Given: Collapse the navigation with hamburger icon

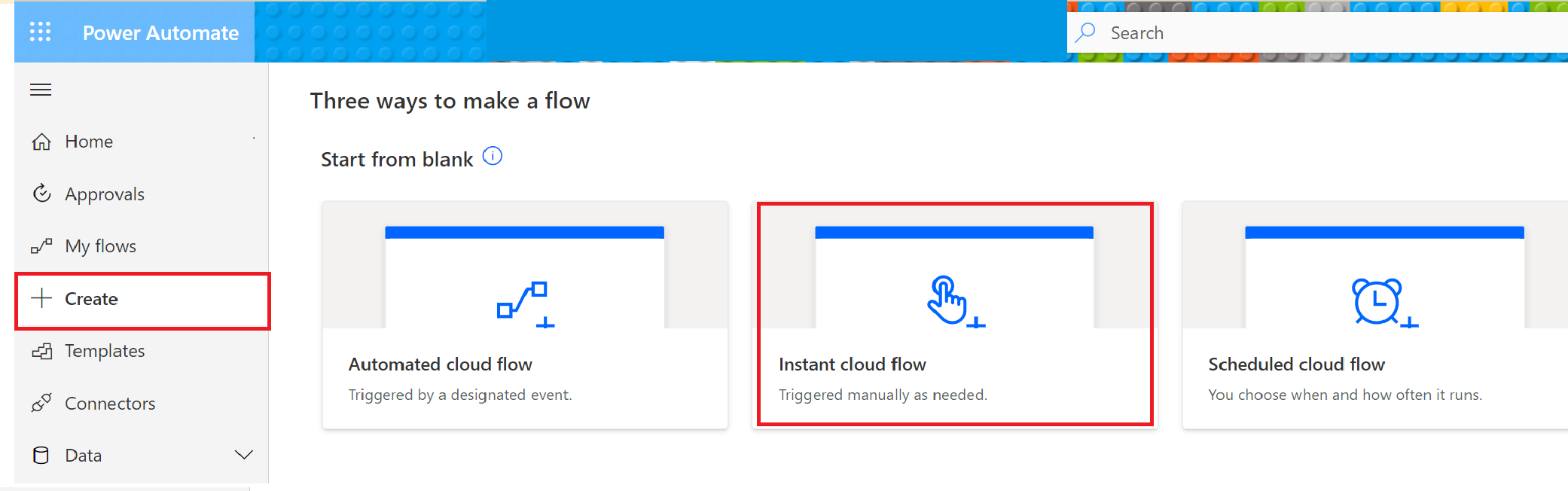Looking at the screenshot, I should click(x=41, y=90).
